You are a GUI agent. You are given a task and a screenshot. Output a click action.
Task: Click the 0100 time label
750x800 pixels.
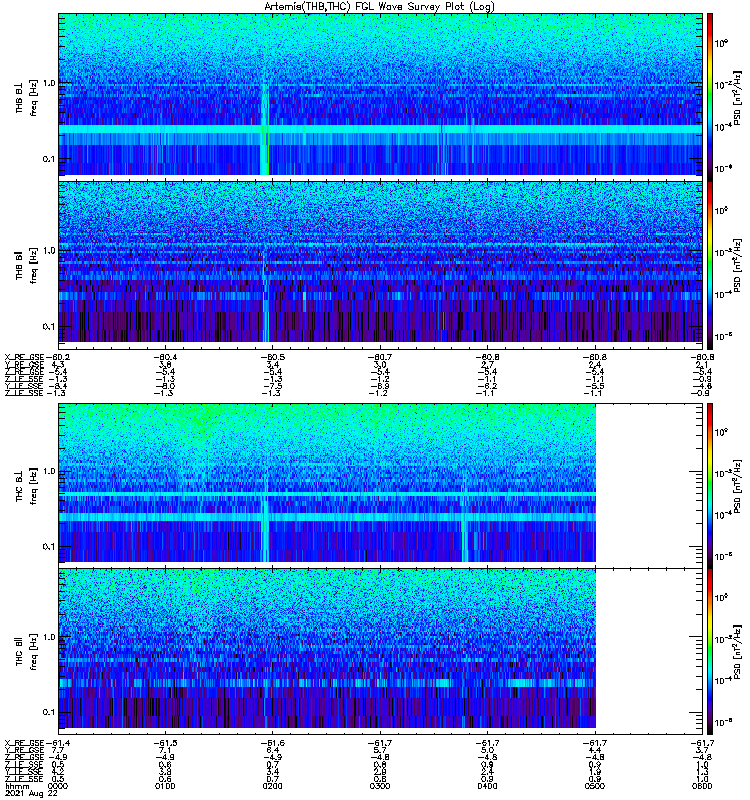165,786
